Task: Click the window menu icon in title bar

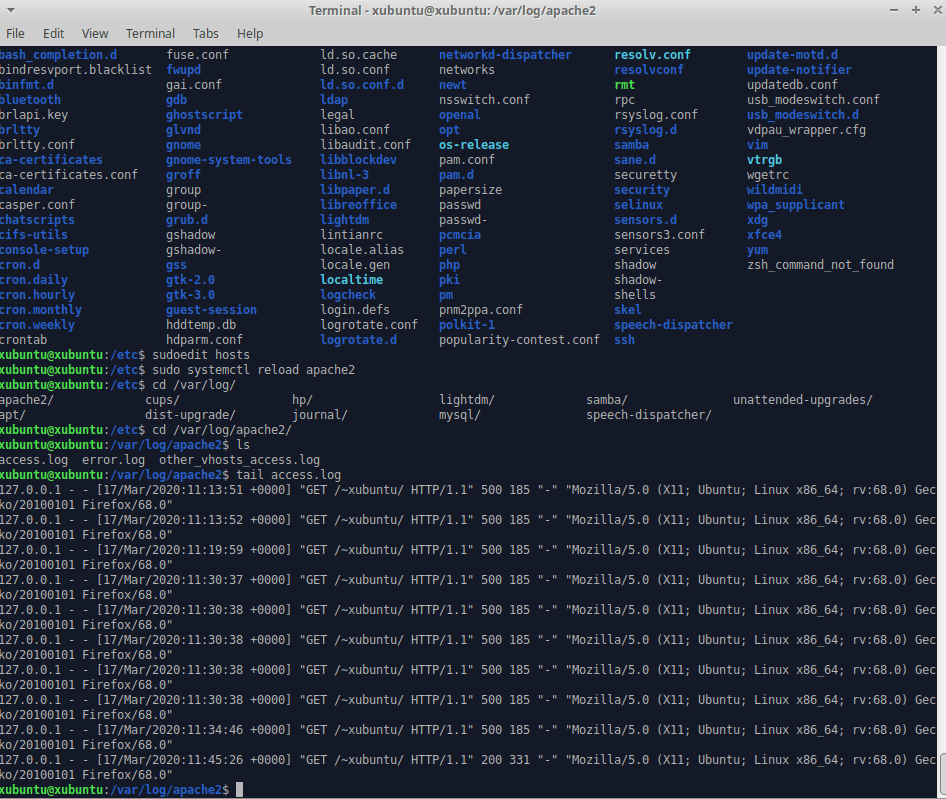Action: 11,10
